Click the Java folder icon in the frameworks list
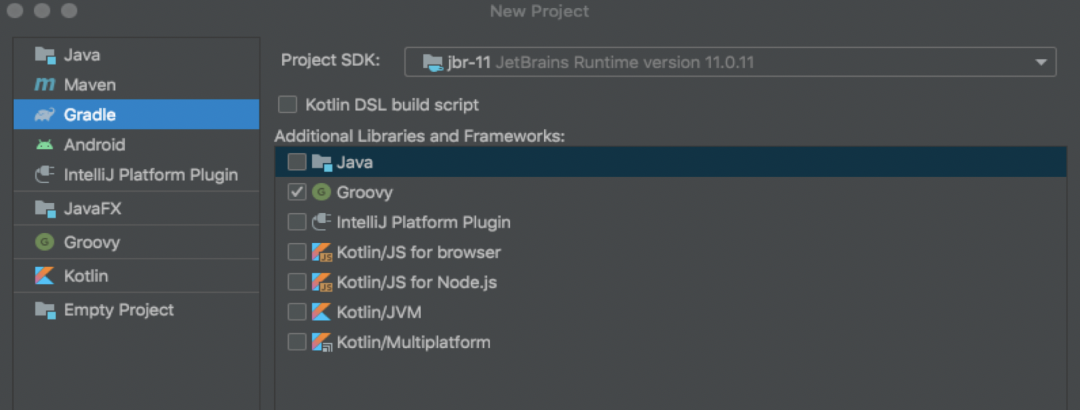The image size is (1080, 410). pyautogui.click(x=322, y=163)
